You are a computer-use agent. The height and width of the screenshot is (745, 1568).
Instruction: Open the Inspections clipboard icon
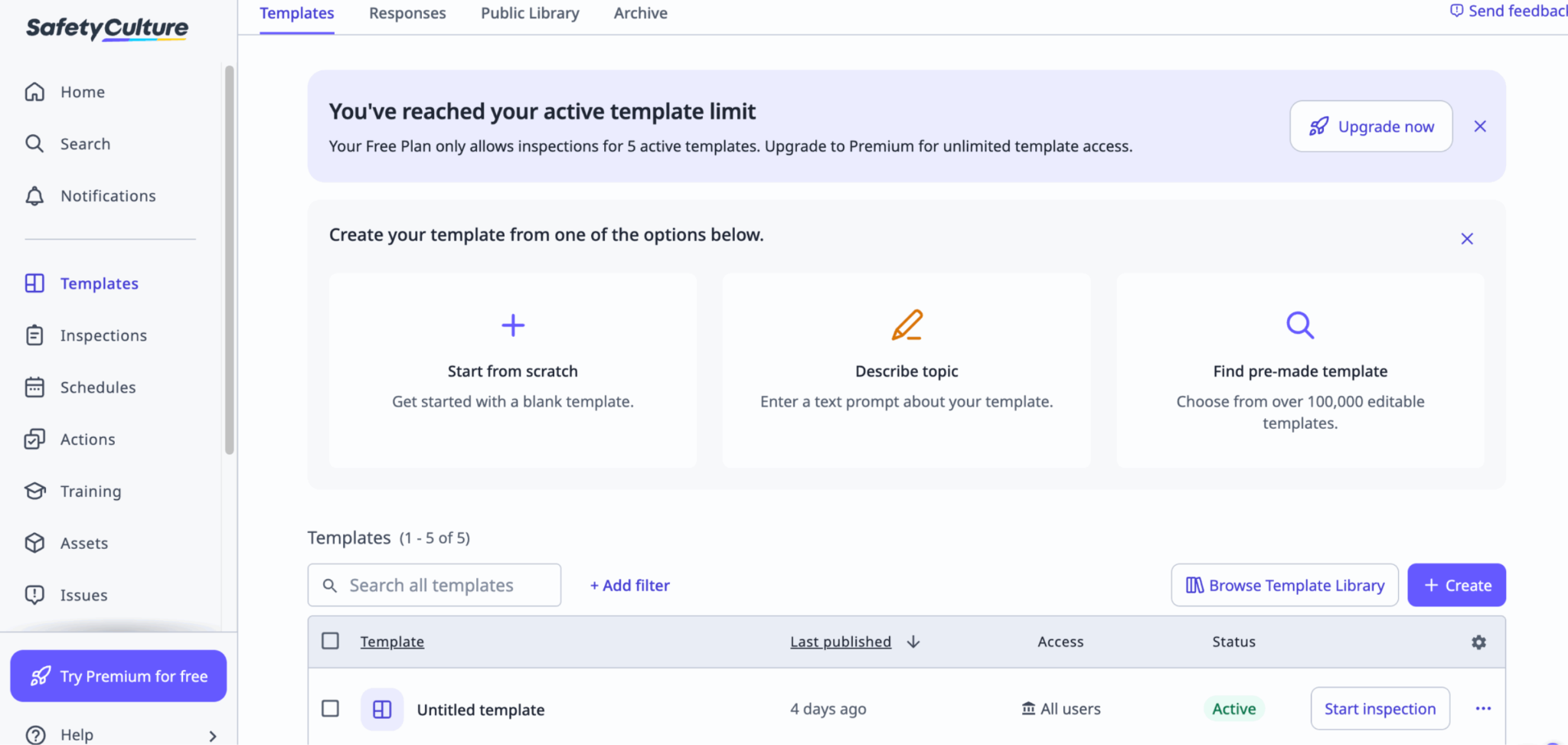pos(34,335)
